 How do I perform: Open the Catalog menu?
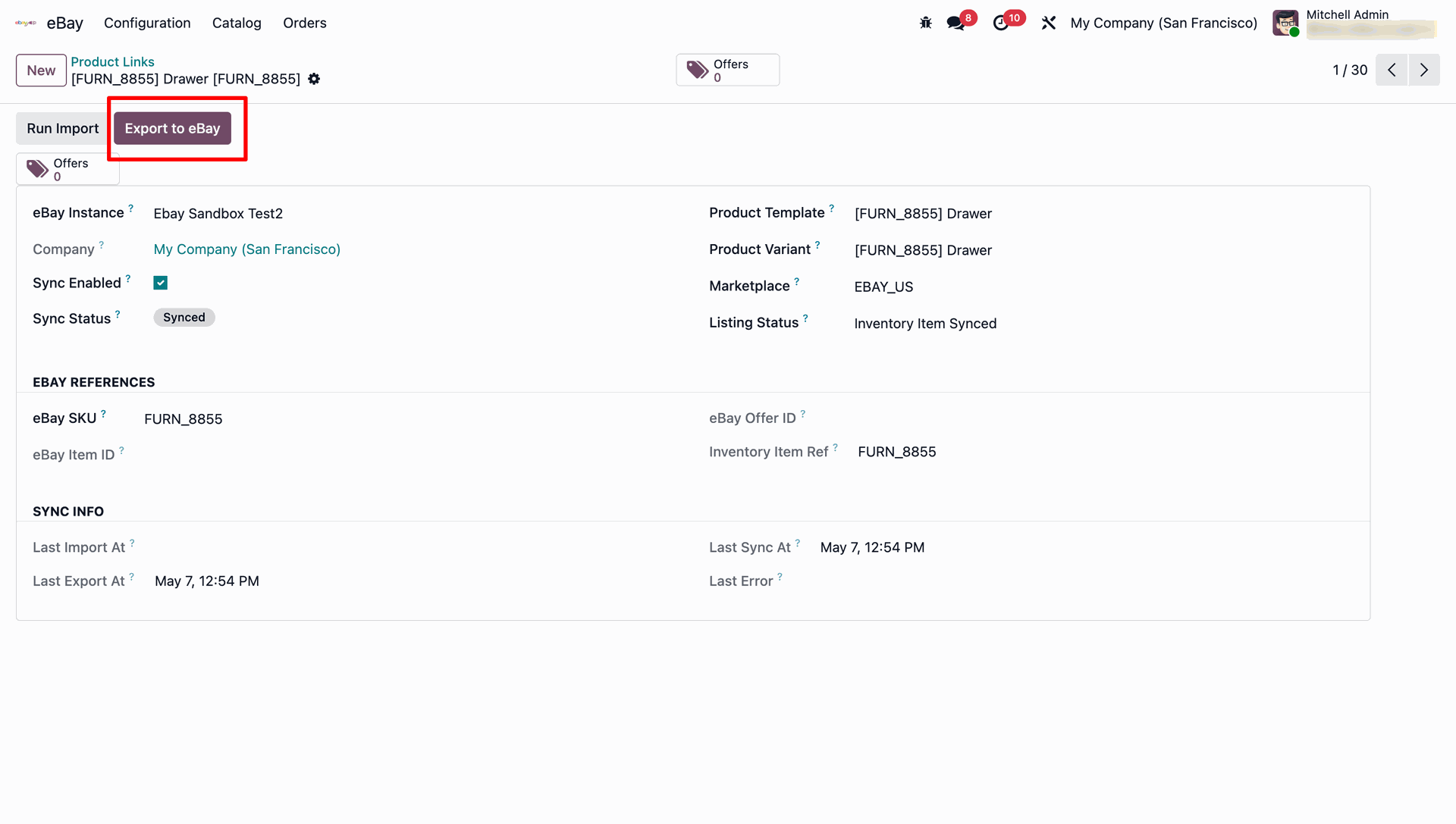(x=237, y=23)
